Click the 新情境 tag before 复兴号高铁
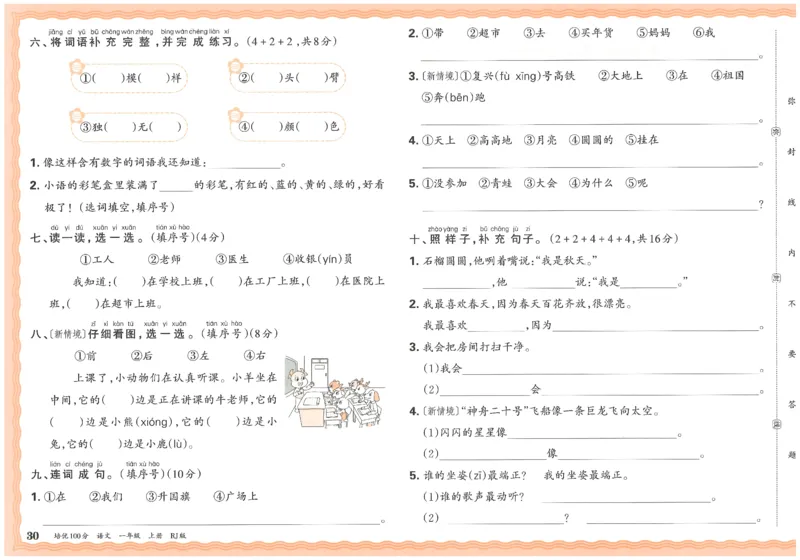Viewport: 800px width, 560px height. tap(442, 76)
